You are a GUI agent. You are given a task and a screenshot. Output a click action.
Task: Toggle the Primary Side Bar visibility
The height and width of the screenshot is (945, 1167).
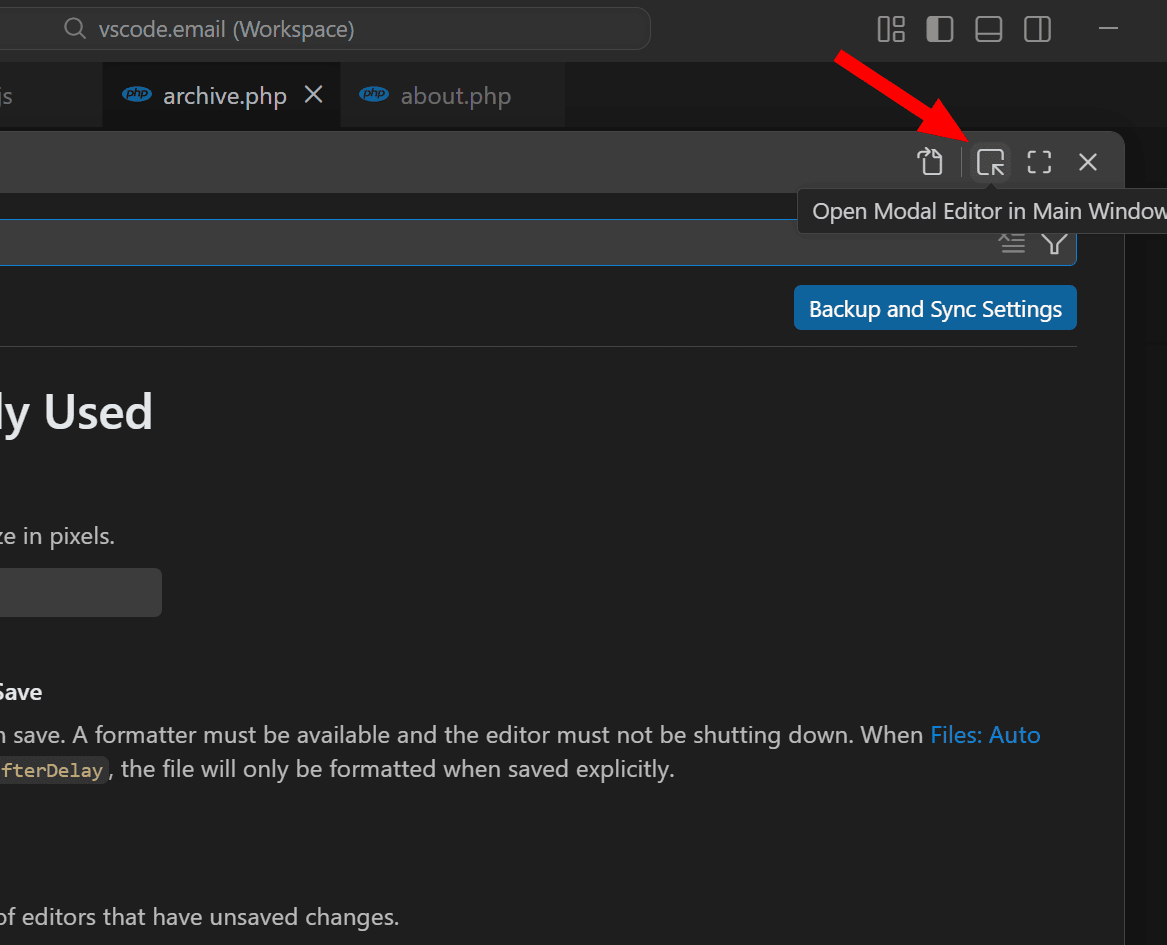click(939, 29)
